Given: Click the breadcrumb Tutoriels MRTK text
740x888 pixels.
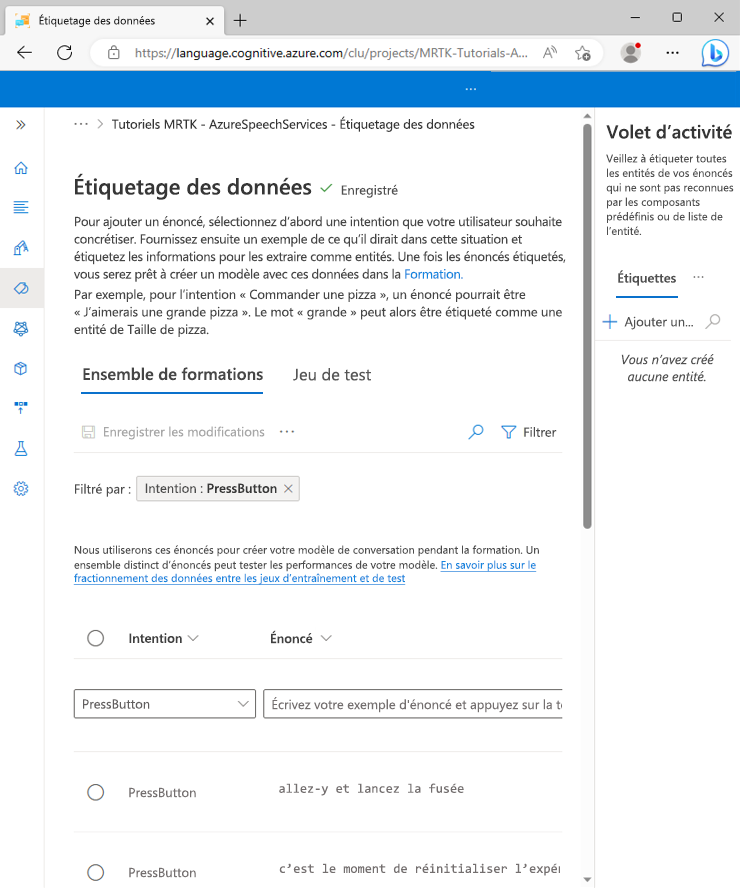Looking at the screenshot, I should 293,124.
